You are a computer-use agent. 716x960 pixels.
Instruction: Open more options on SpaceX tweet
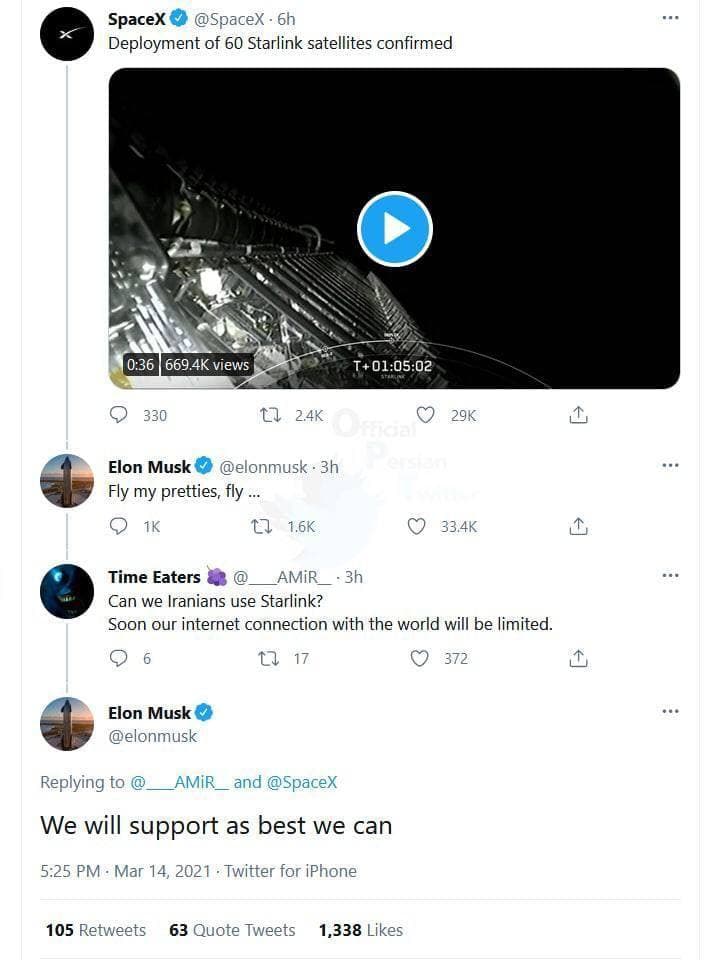[670, 19]
